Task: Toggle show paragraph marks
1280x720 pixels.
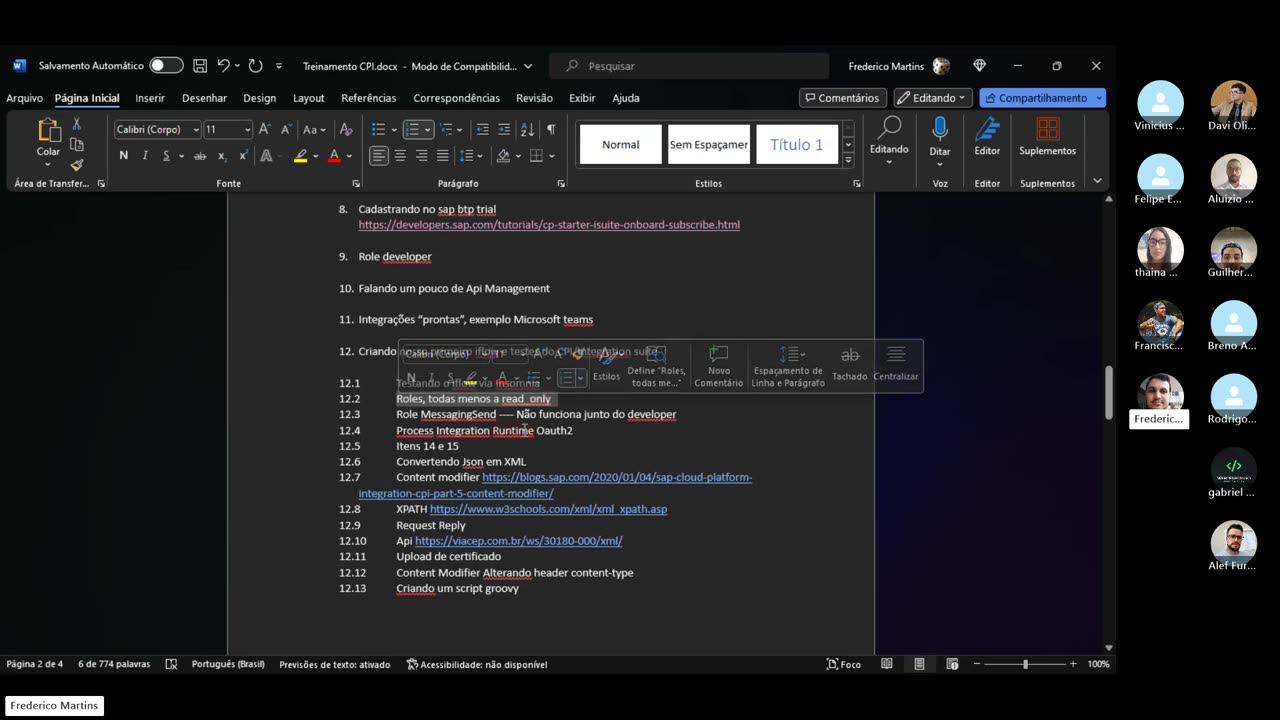Action: pyautogui.click(x=551, y=129)
